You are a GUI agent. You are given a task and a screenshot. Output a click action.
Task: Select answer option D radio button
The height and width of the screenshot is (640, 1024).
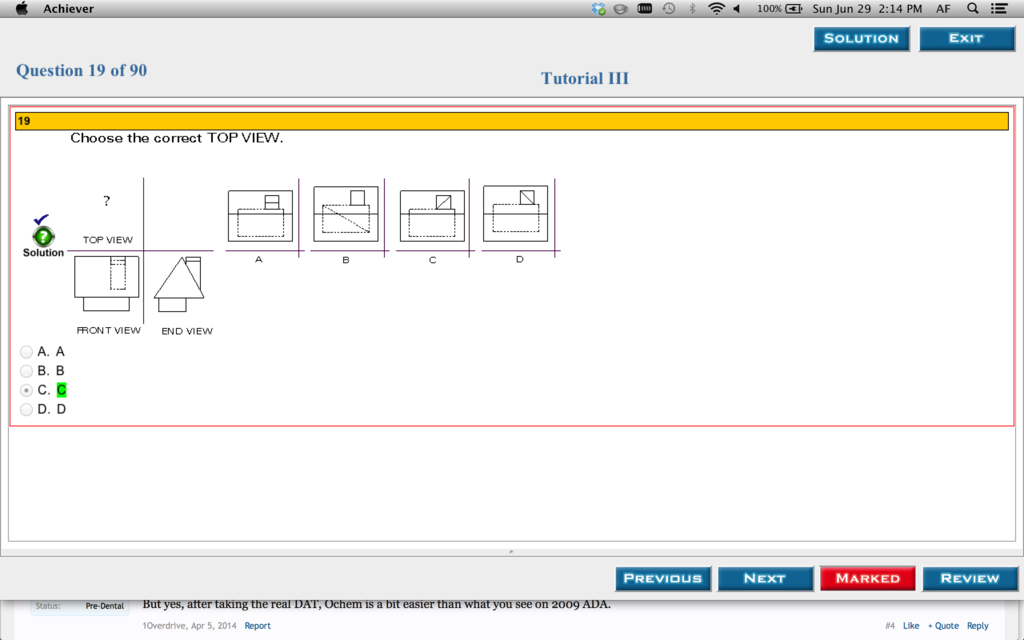[26, 409]
